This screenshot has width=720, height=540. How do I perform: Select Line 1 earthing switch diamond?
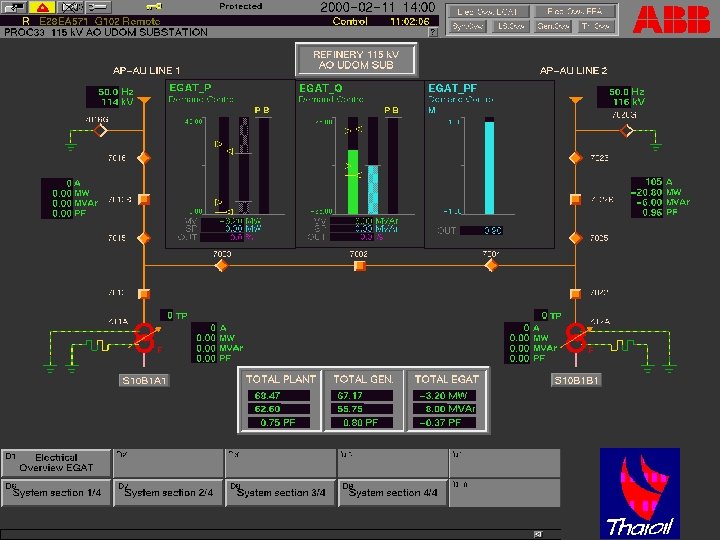(x=100, y=130)
